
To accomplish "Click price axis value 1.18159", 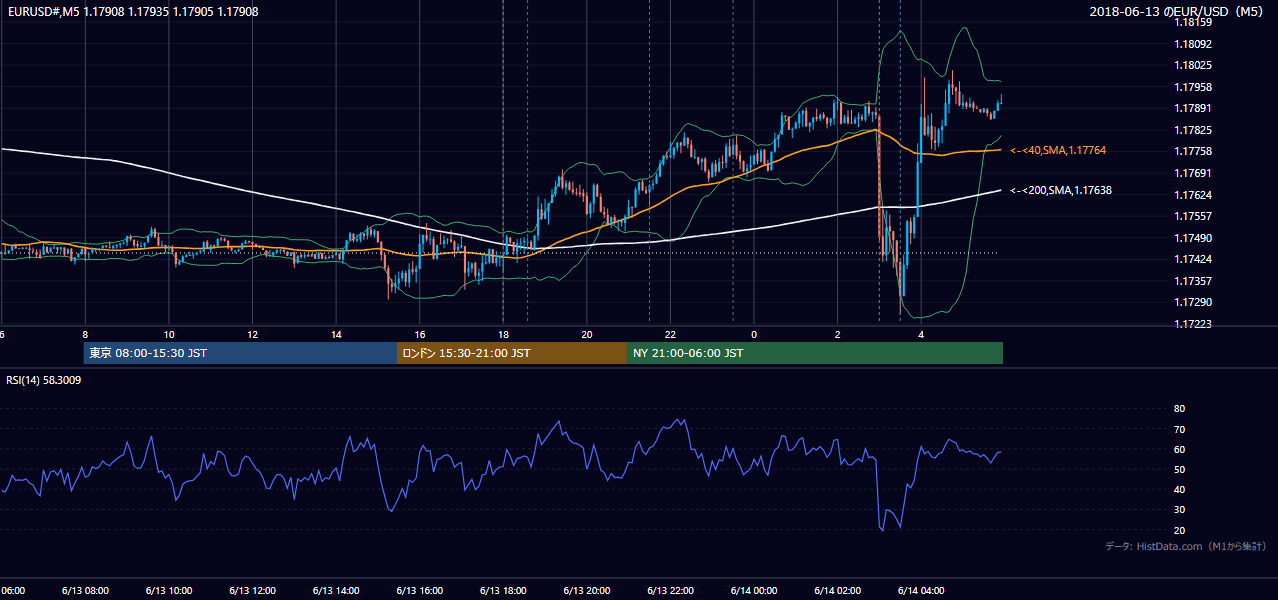I will (x=1192, y=22).
